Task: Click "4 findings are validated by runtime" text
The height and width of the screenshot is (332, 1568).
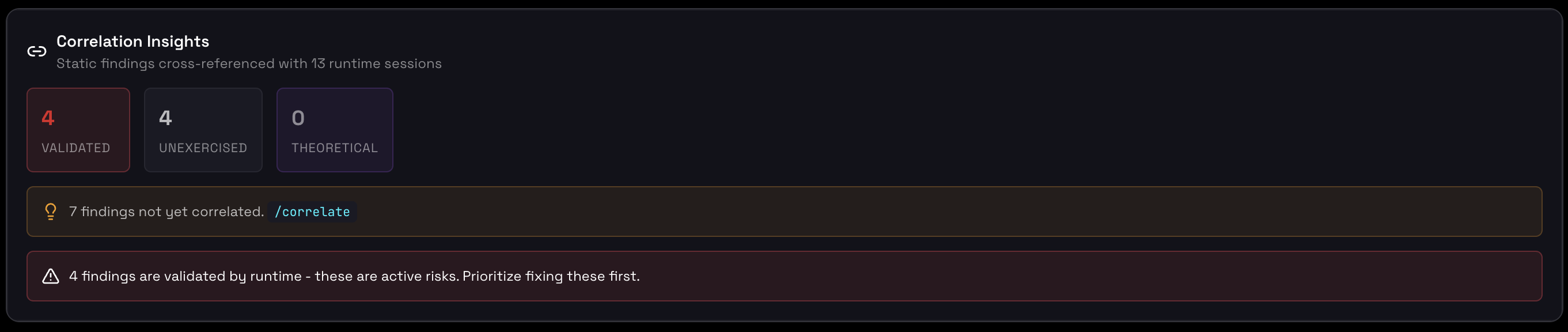Action: (x=185, y=277)
